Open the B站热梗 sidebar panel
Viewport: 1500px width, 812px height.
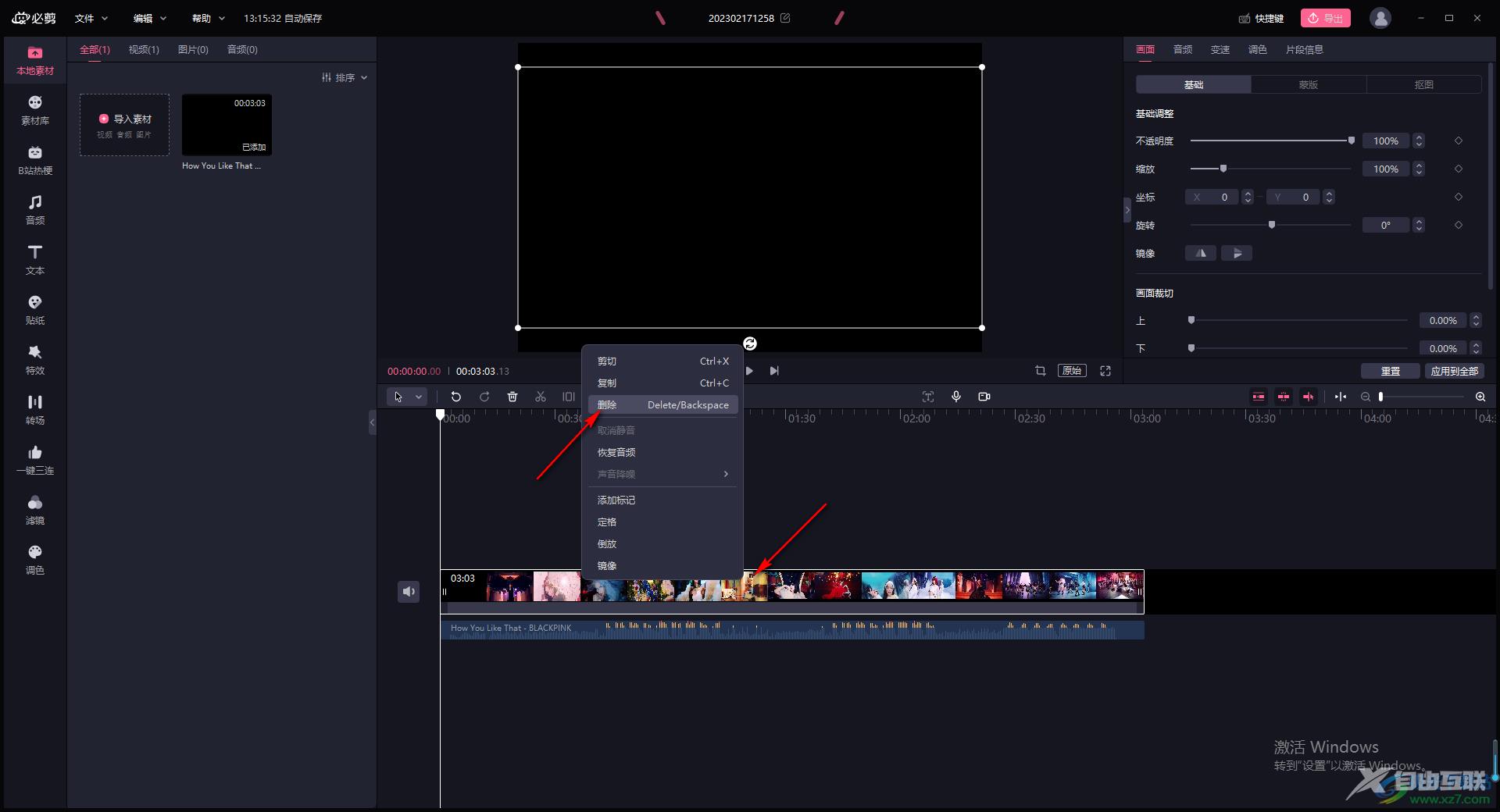35,161
